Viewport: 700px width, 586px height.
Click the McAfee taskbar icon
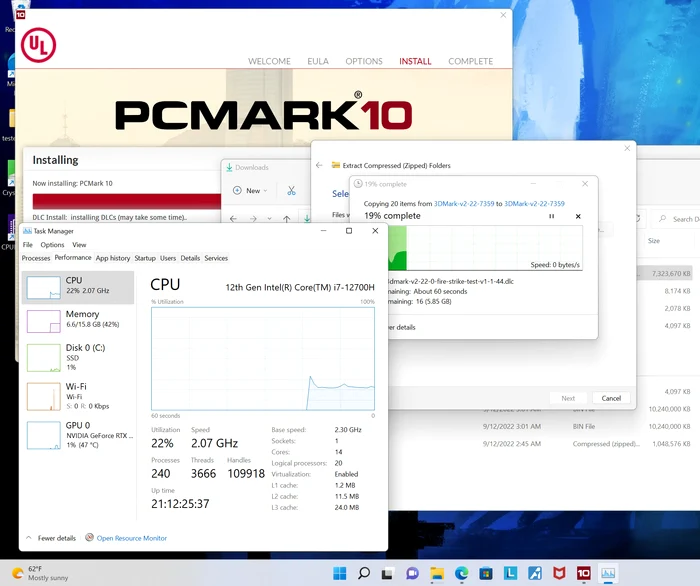coord(559,573)
